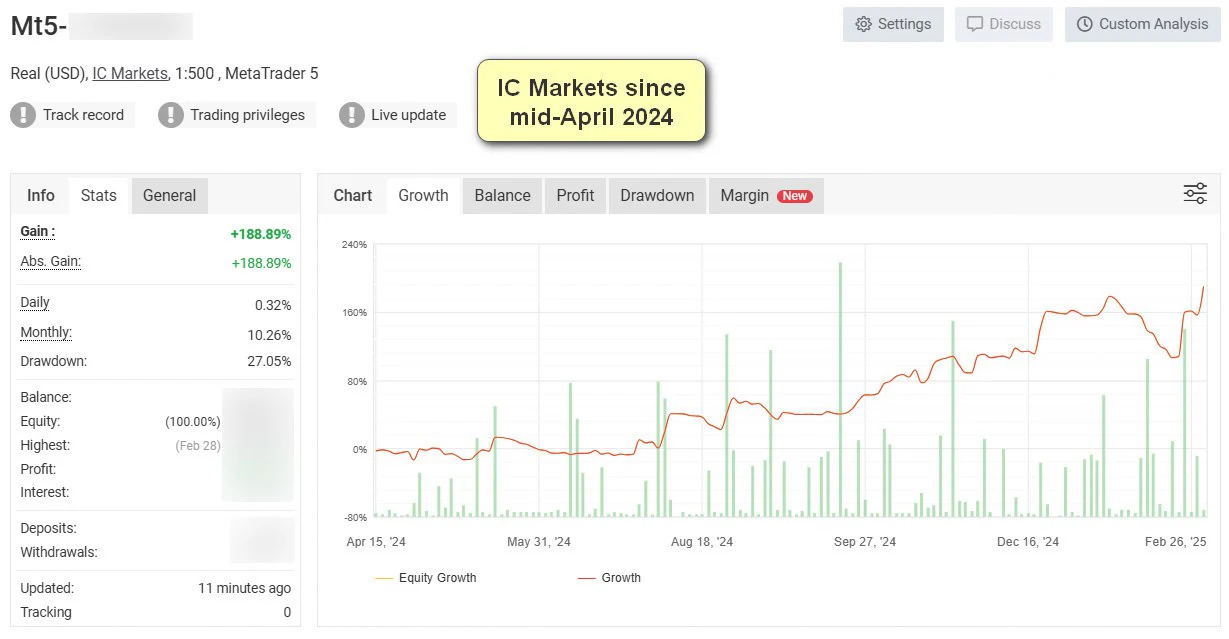Click the Aug 18, '24 axis date
1229x639 pixels.
pos(702,541)
